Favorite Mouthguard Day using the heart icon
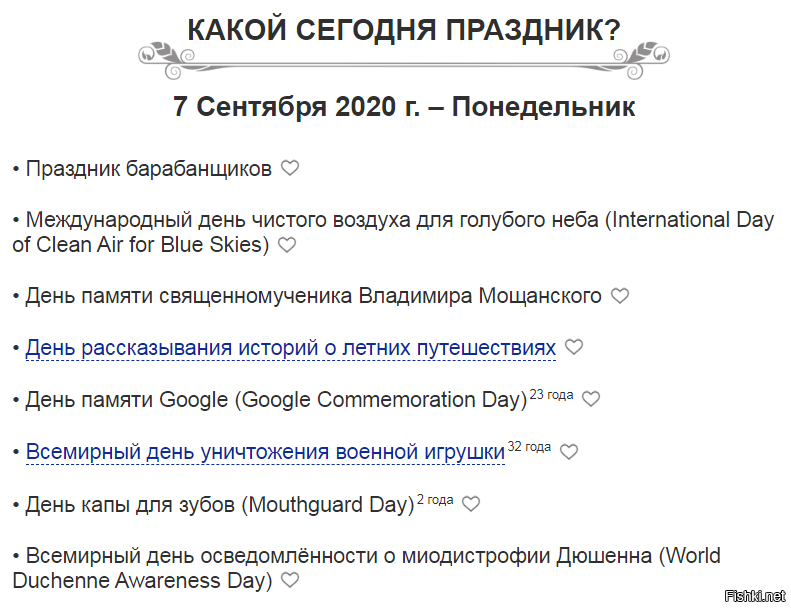 (471, 504)
